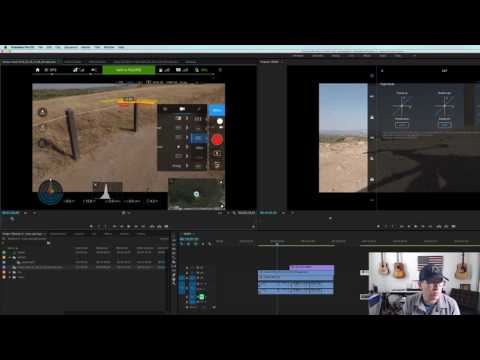The height and width of the screenshot is (360, 480).
Task: Click the Name column header in Project panel
Action: pyautogui.click(x=13, y=248)
